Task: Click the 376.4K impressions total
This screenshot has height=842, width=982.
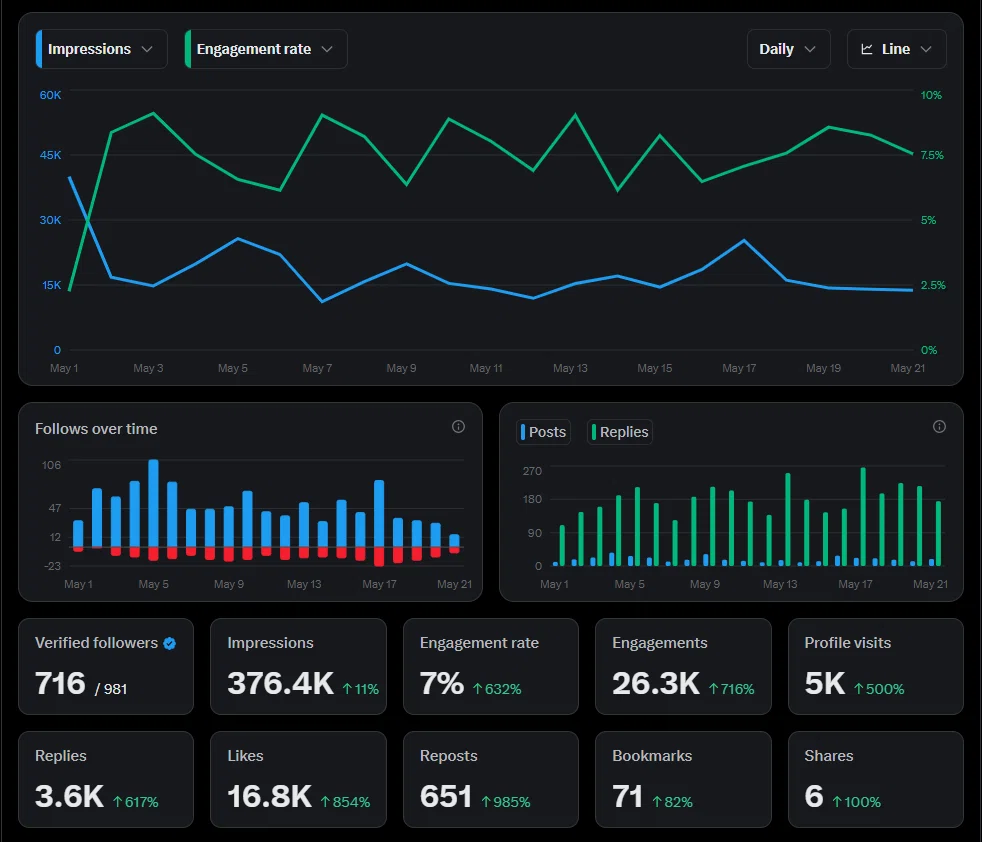Action: point(281,683)
